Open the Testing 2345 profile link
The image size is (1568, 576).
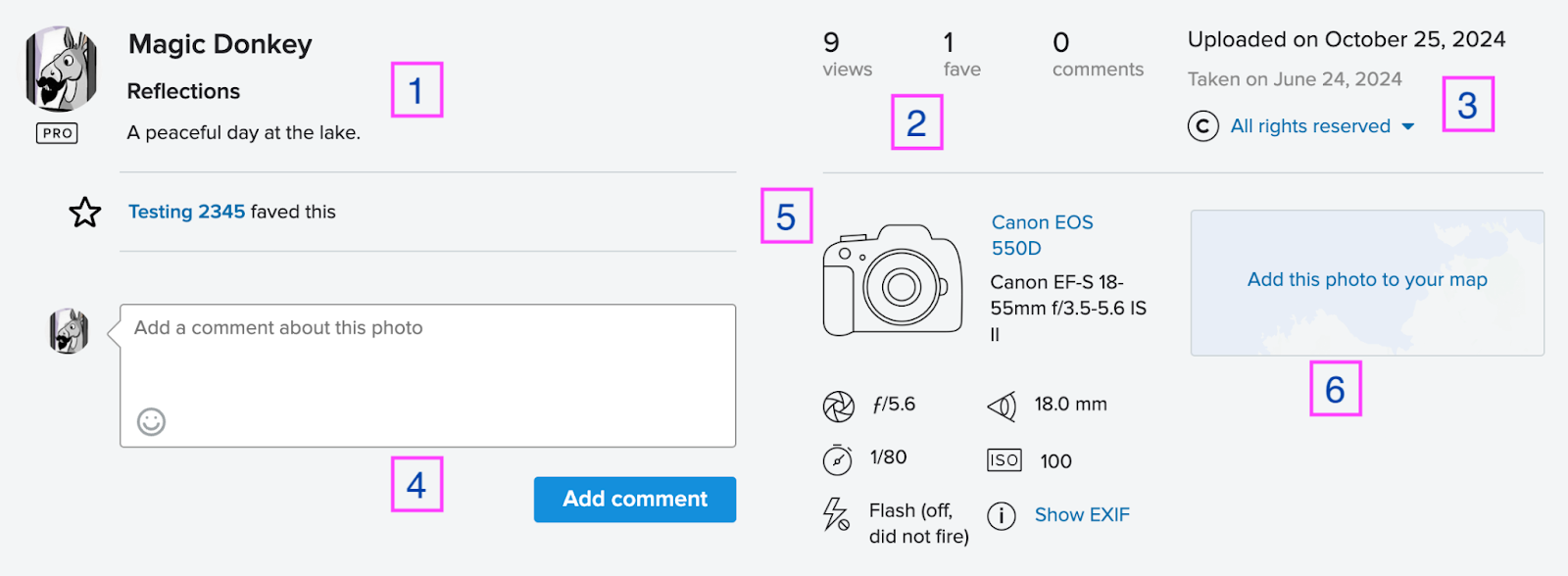tap(186, 212)
